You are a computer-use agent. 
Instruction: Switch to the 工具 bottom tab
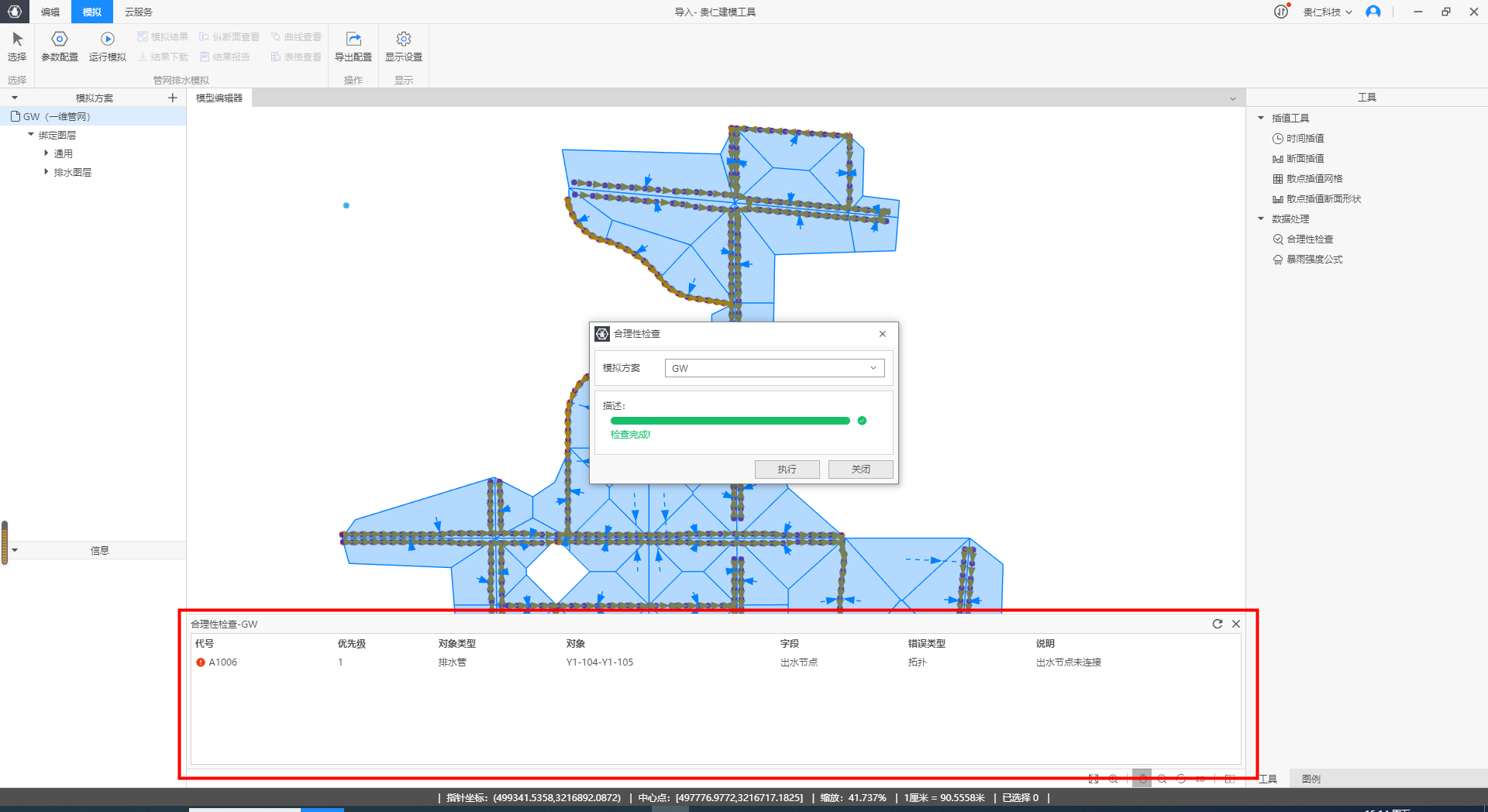[x=1268, y=779]
